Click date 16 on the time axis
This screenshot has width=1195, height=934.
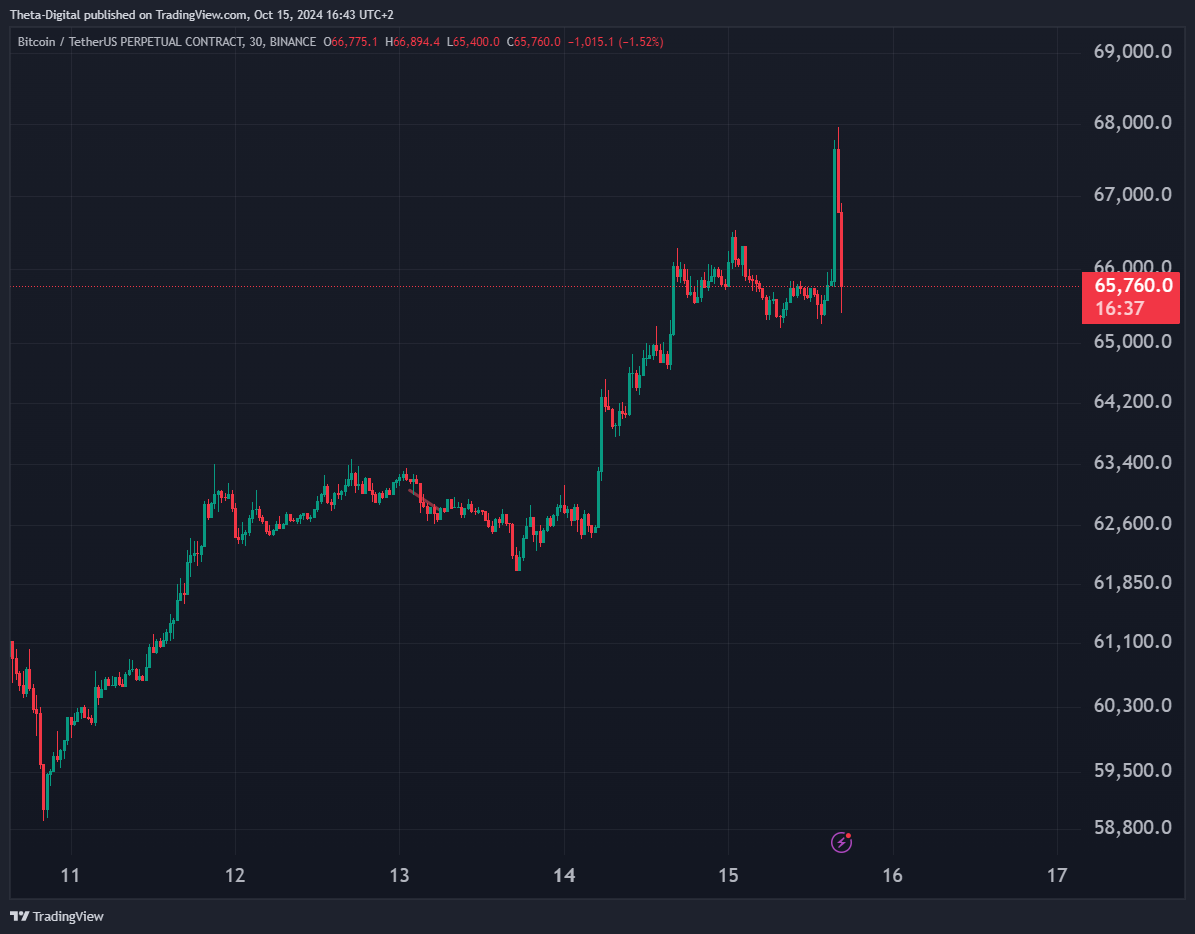click(x=892, y=875)
